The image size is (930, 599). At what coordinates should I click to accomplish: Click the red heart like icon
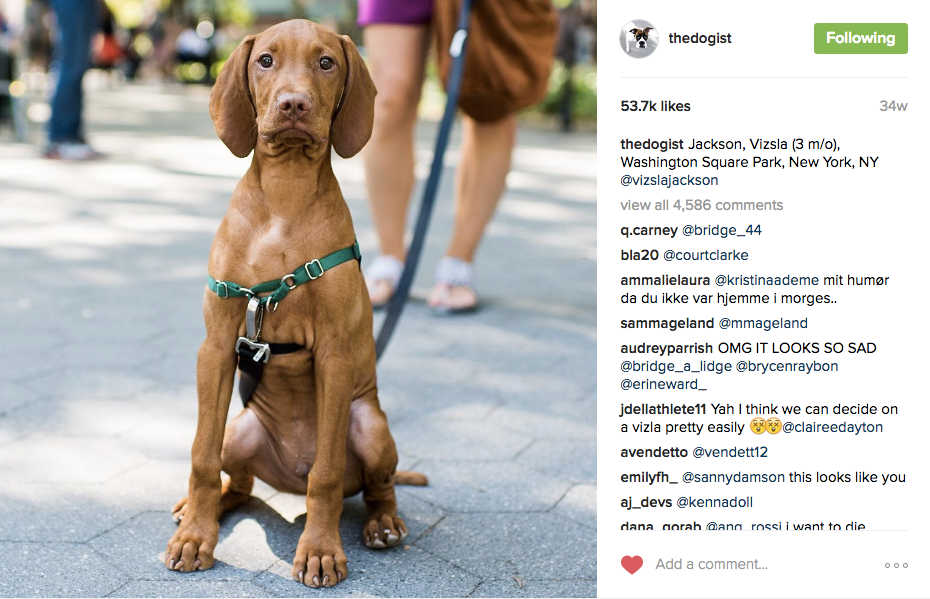(632, 565)
